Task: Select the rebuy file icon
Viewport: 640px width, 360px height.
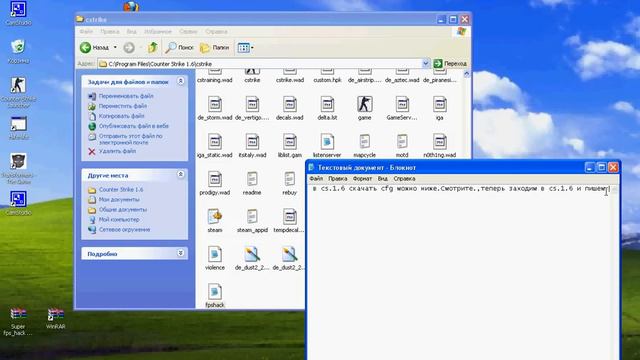Action: (290, 180)
